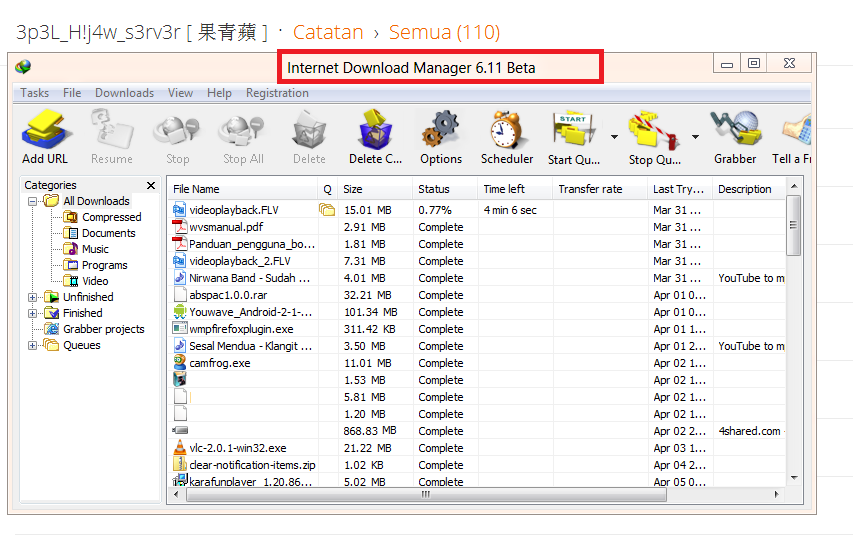
Task: Select the Panduan_pengguna_bo... file name
Action: 252,244
